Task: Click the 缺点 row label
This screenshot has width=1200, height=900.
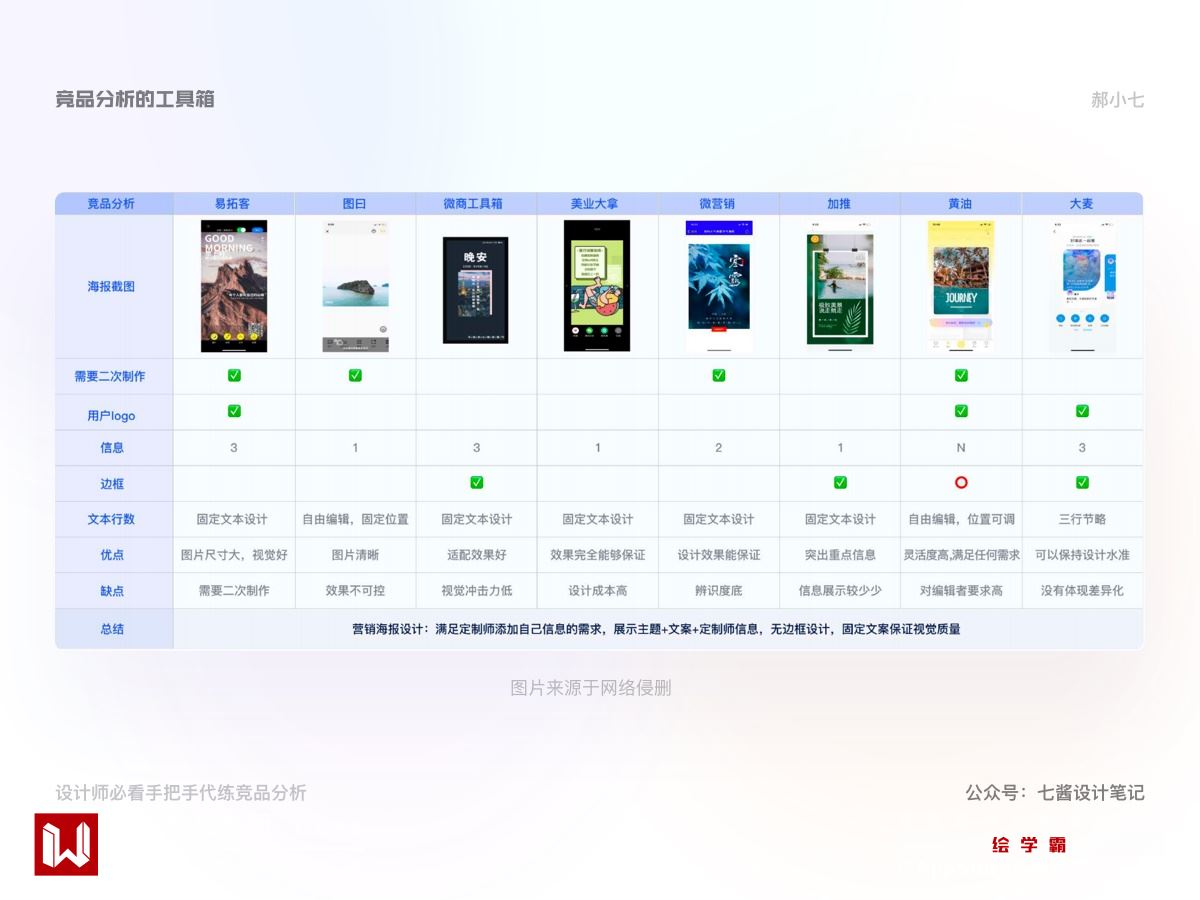Action: coord(112,591)
